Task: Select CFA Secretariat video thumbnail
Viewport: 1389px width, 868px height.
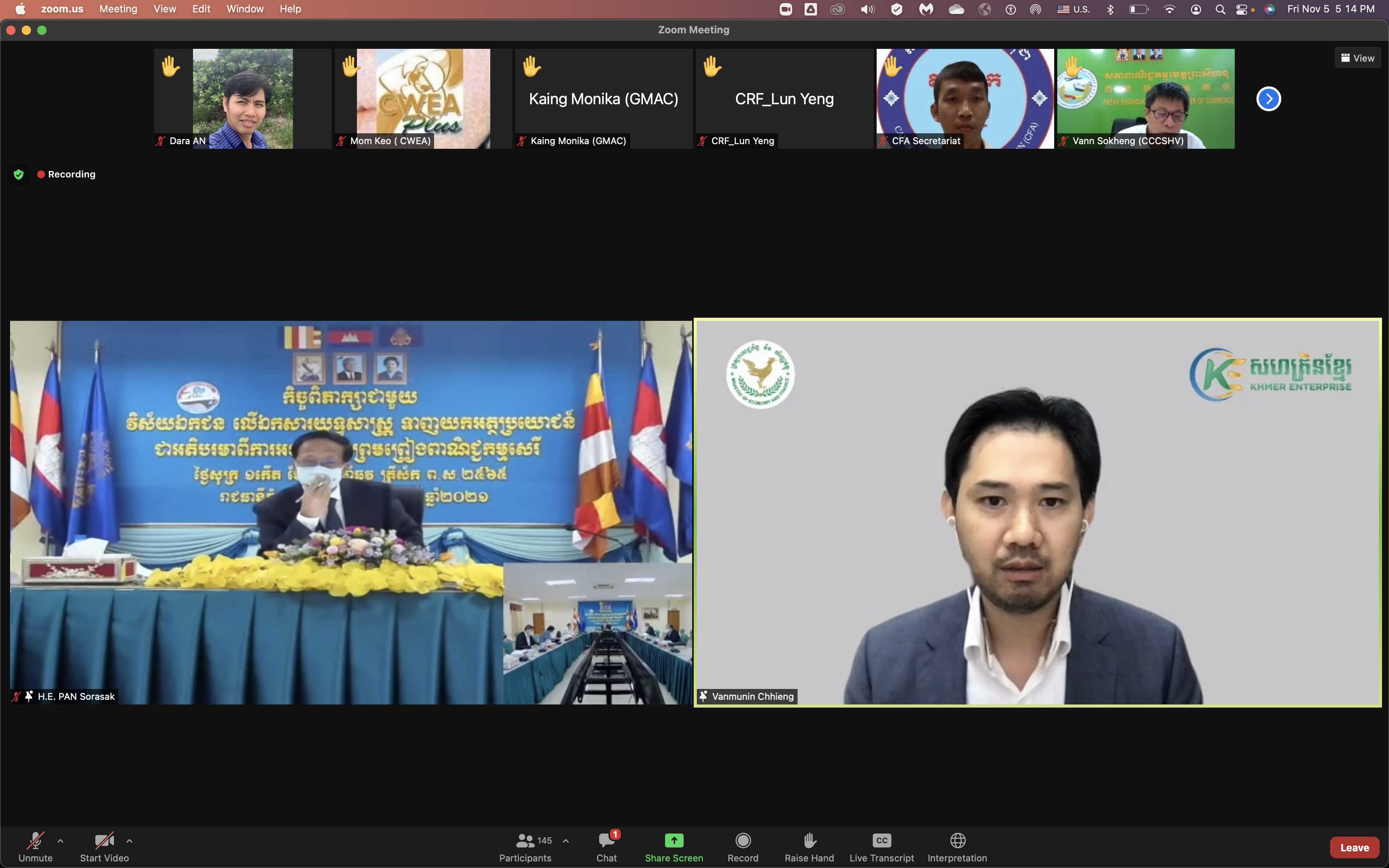Action: click(965, 99)
